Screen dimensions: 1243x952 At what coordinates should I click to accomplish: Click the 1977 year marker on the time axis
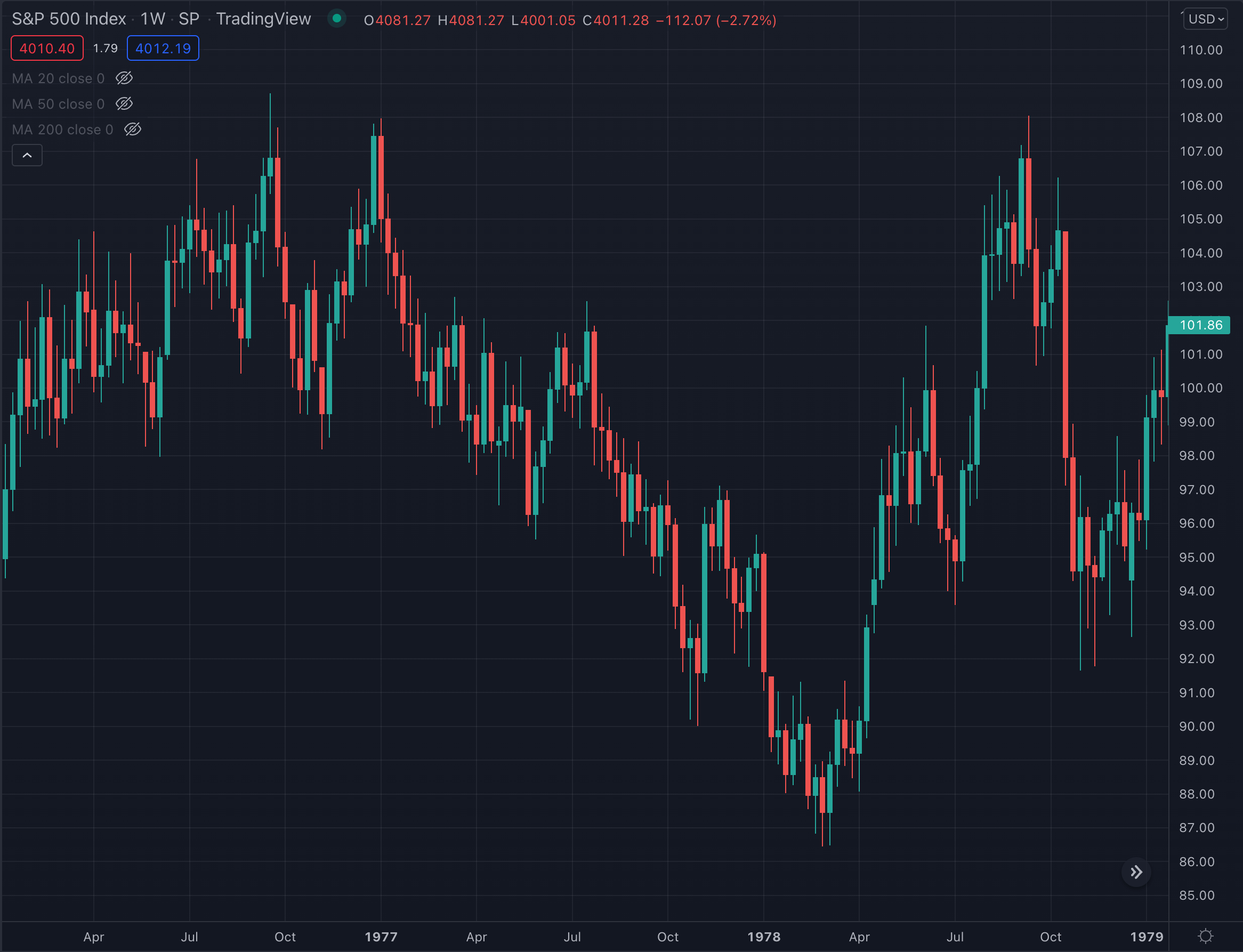pyautogui.click(x=381, y=937)
